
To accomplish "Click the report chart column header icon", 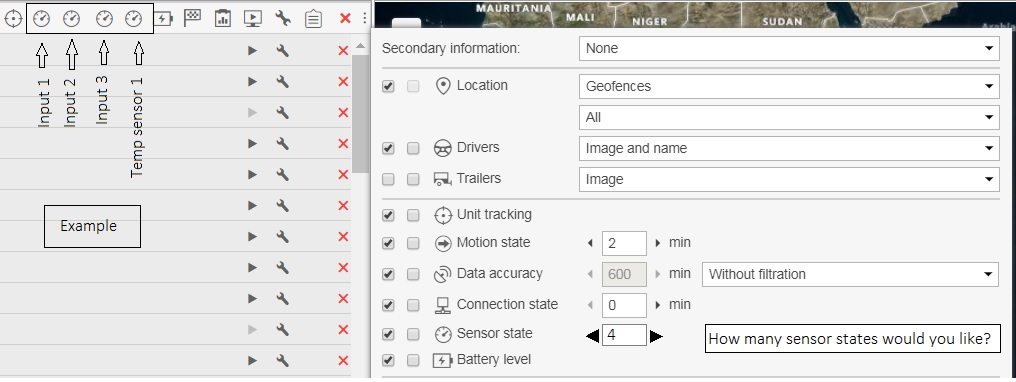I will (222, 19).
